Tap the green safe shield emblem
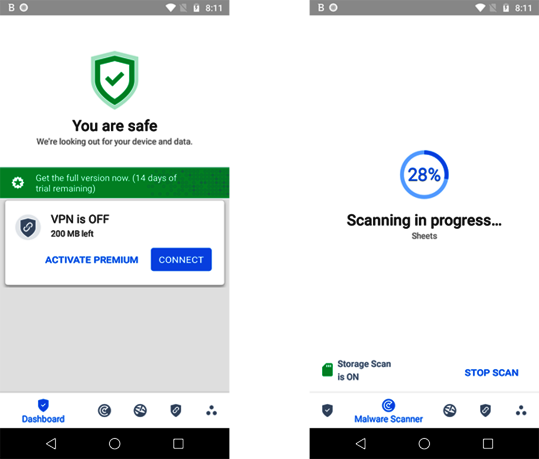Viewport: 539px width, 459px height. tap(114, 80)
